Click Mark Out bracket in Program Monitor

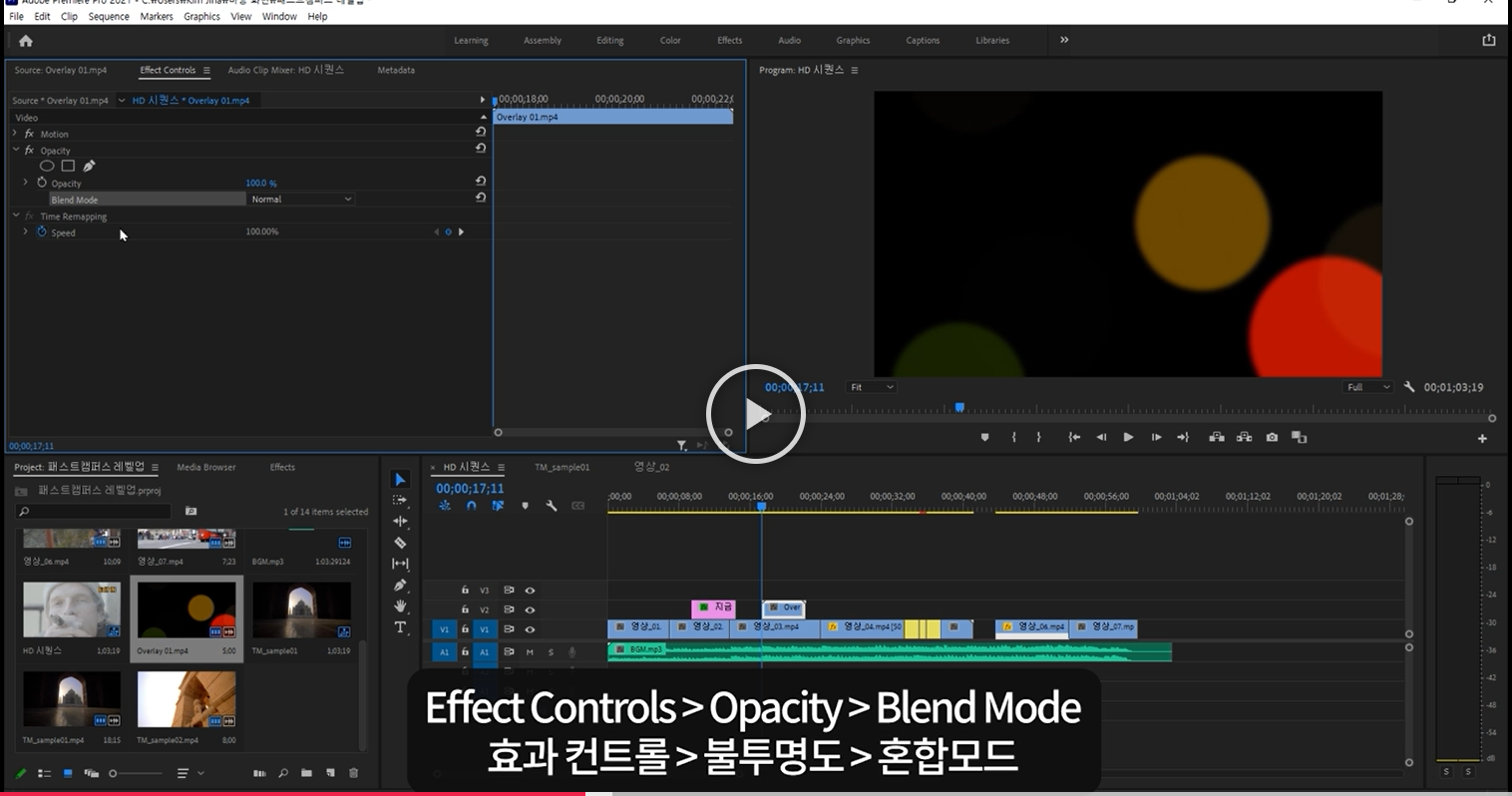(1038, 437)
